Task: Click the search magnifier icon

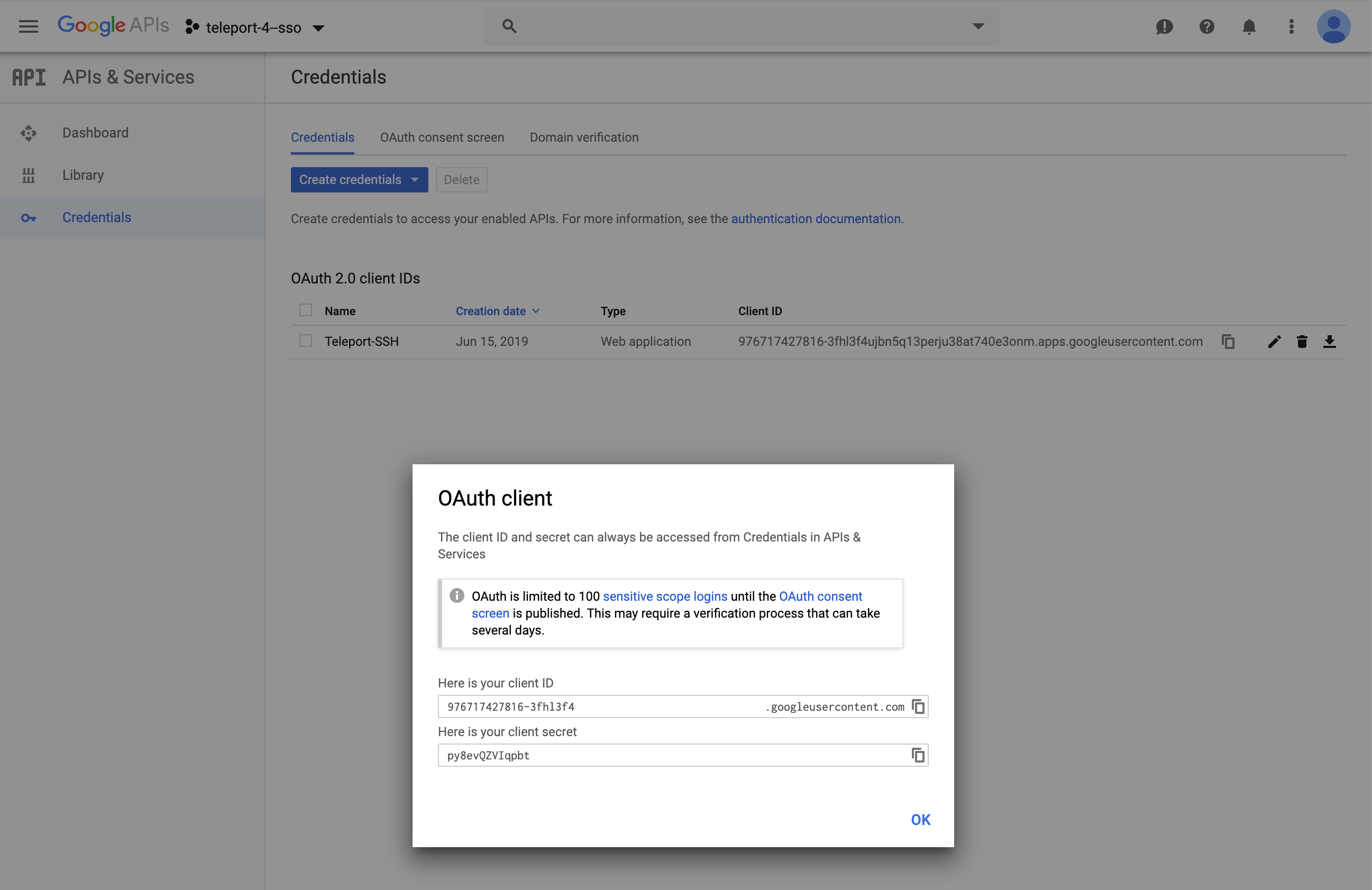Action: 509,26
